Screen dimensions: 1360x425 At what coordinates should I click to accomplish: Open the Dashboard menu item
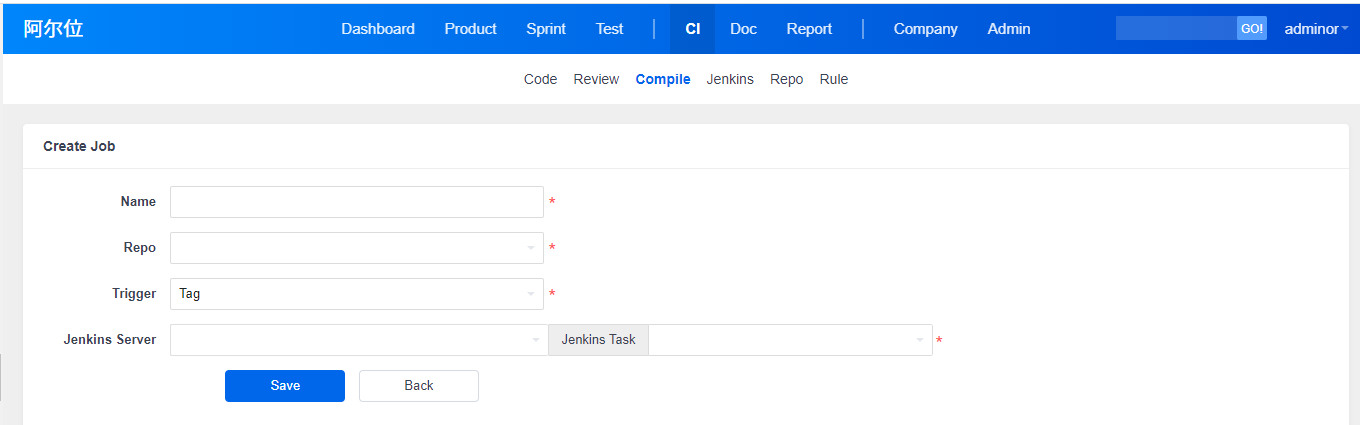click(378, 29)
